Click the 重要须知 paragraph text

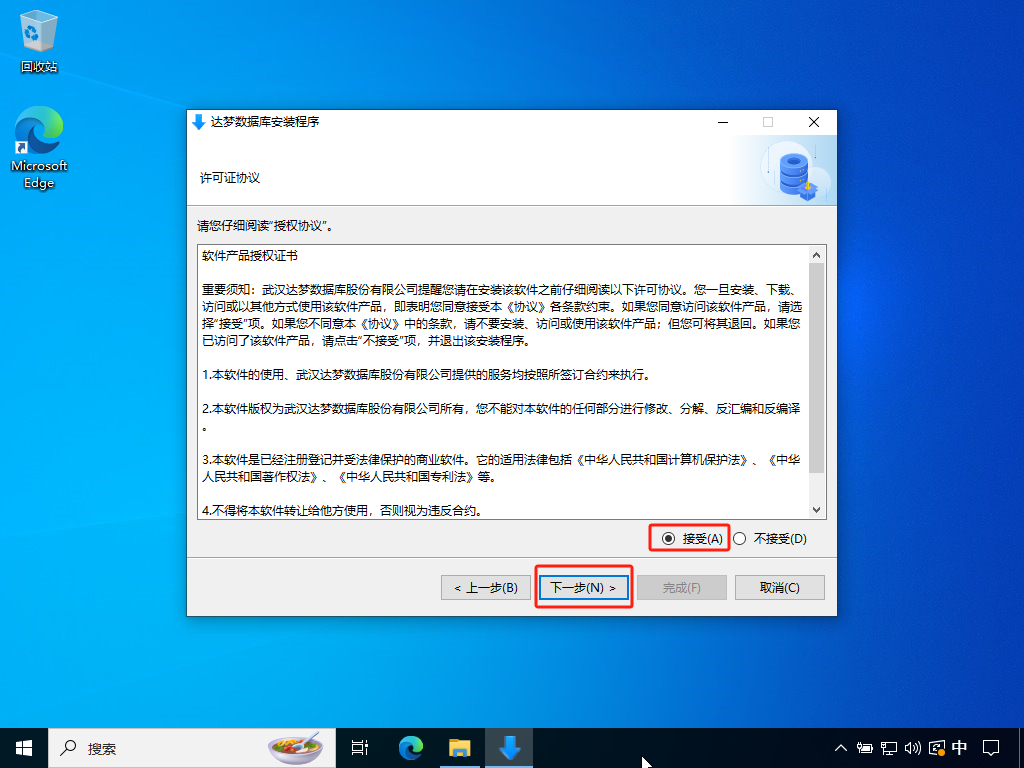502,315
